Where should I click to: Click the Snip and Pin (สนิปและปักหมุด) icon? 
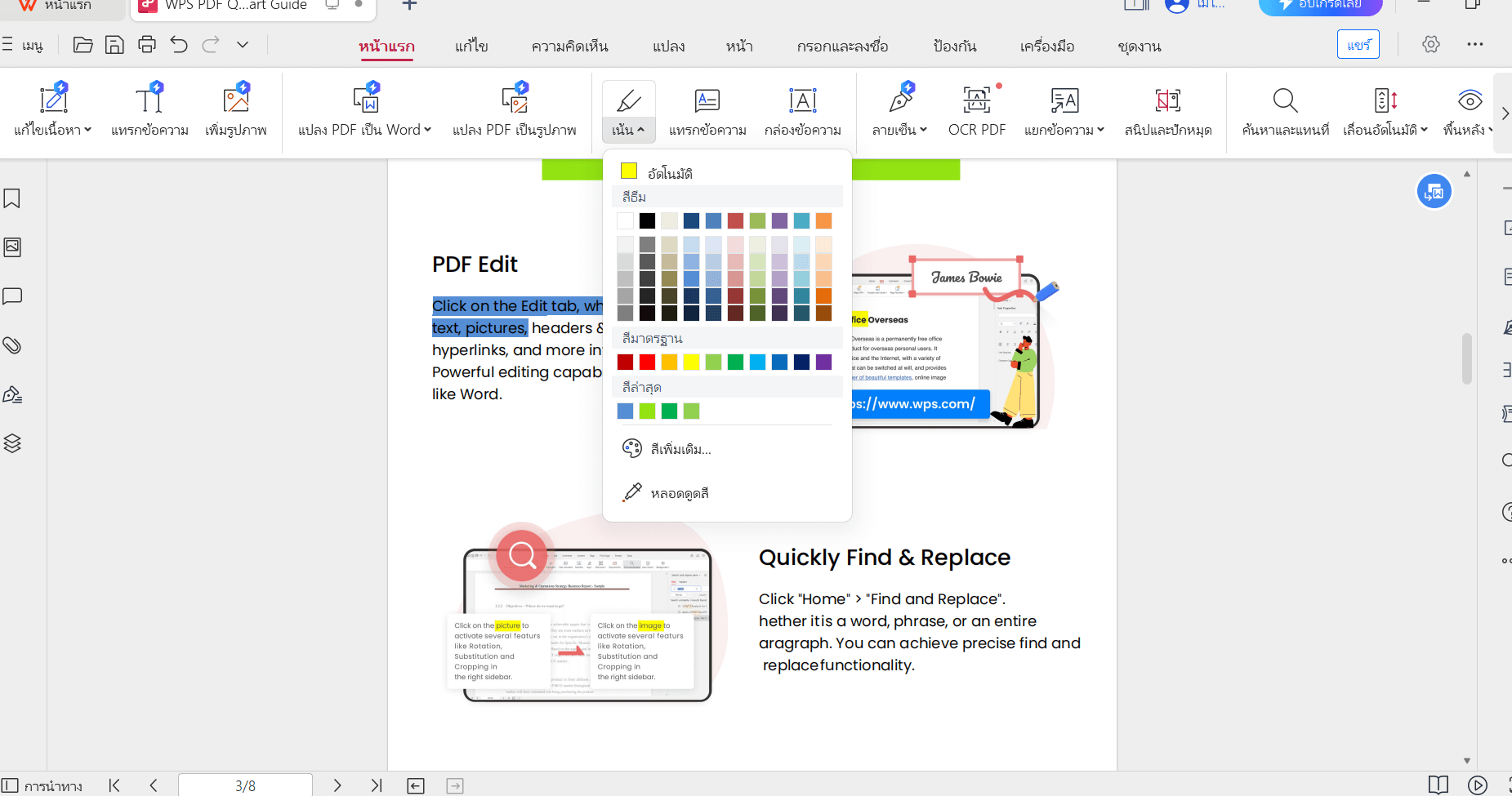(1167, 110)
